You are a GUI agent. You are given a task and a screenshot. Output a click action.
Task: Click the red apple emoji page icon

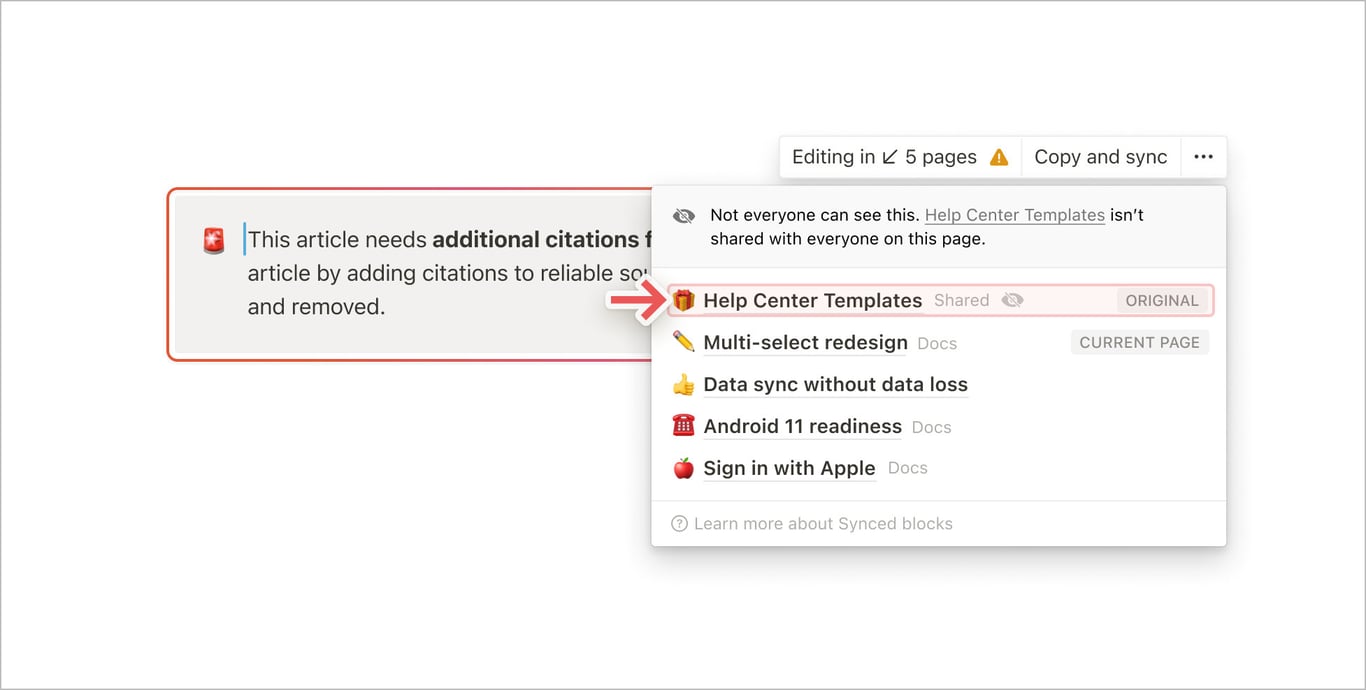(683, 468)
